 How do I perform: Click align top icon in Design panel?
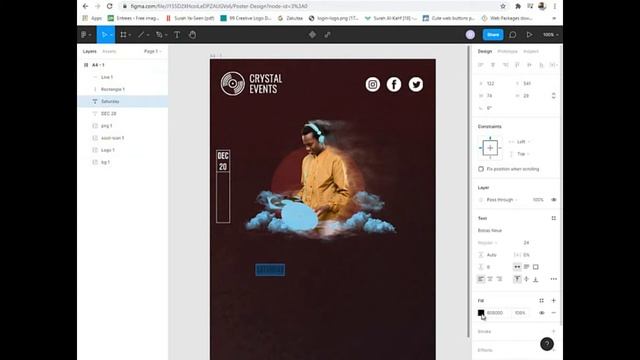[517, 65]
